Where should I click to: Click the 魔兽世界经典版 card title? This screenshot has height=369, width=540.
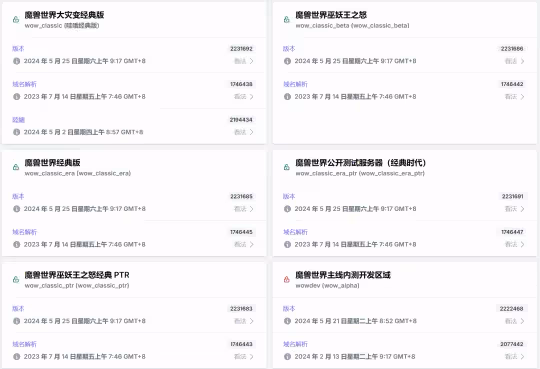pos(52,163)
